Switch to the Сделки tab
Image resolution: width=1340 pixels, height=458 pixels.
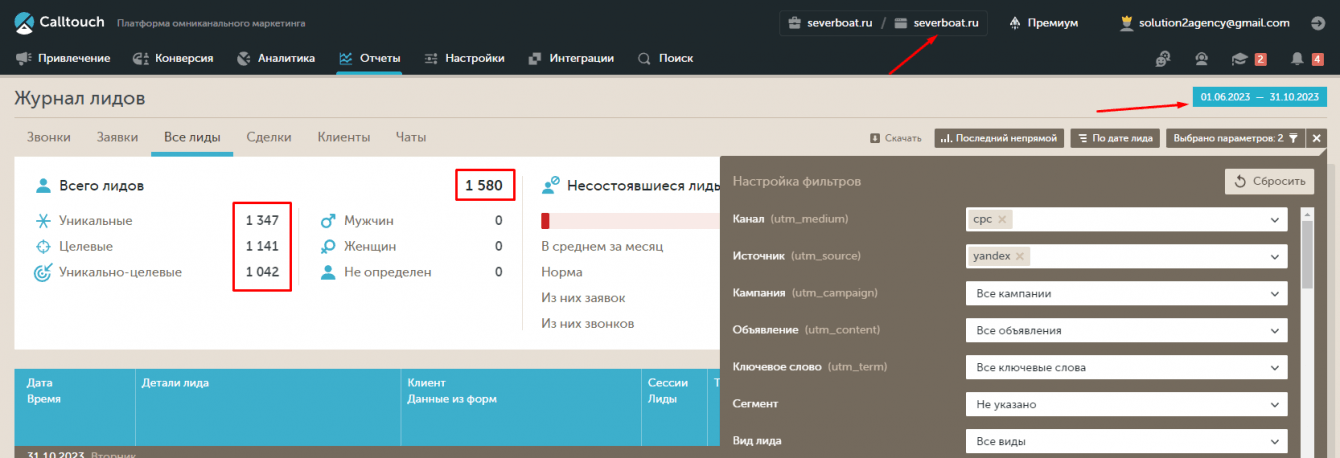tap(269, 137)
